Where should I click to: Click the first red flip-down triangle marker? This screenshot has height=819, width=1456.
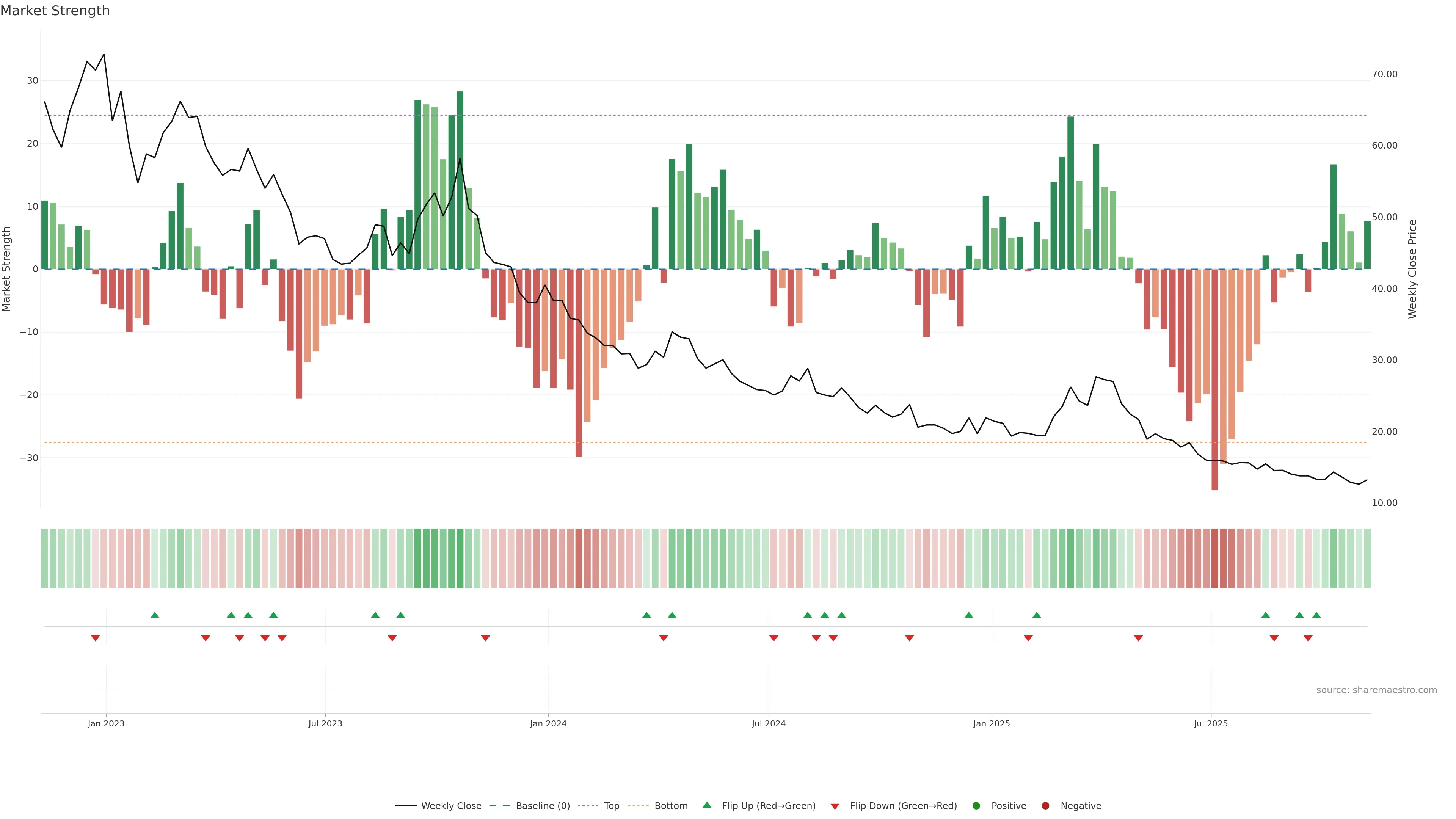coord(96,638)
